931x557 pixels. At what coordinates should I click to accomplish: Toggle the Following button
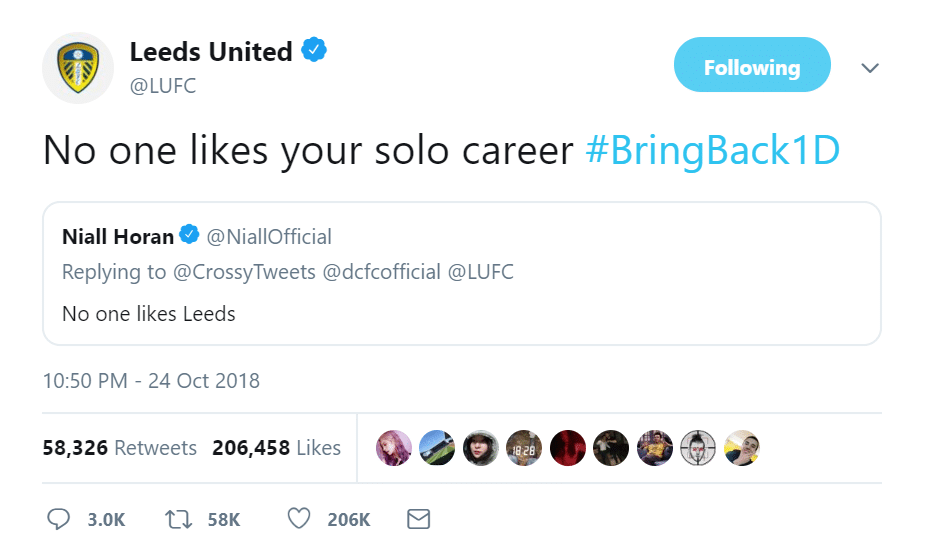point(752,67)
